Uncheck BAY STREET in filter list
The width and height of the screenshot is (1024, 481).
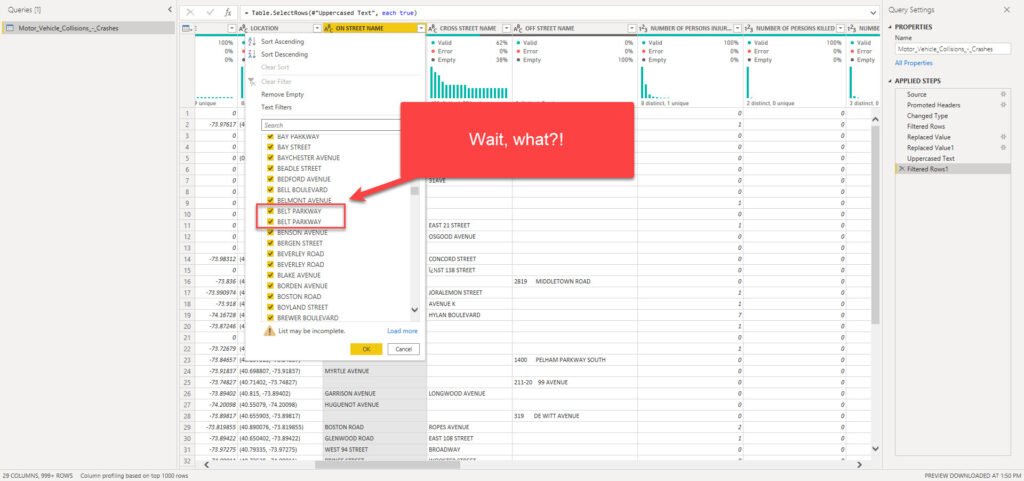point(270,147)
